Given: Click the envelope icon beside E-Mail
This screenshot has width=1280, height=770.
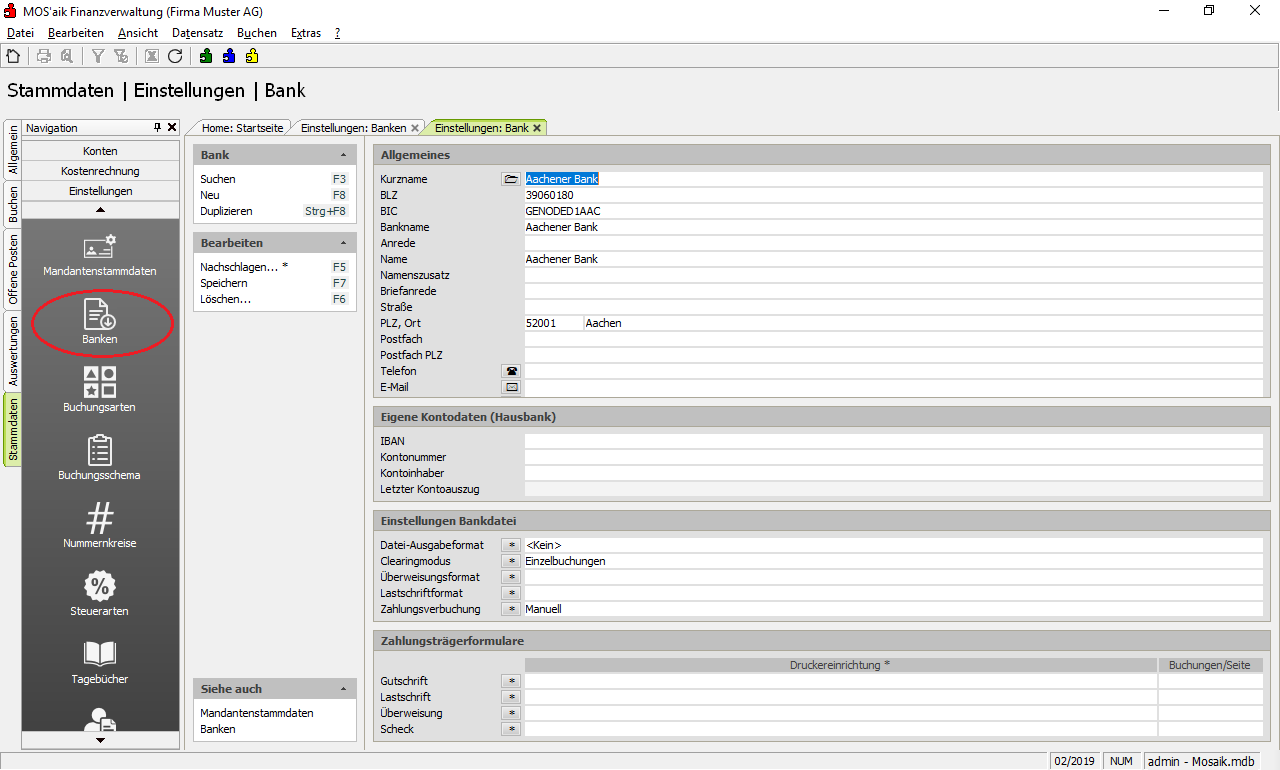Looking at the screenshot, I should [511, 387].
